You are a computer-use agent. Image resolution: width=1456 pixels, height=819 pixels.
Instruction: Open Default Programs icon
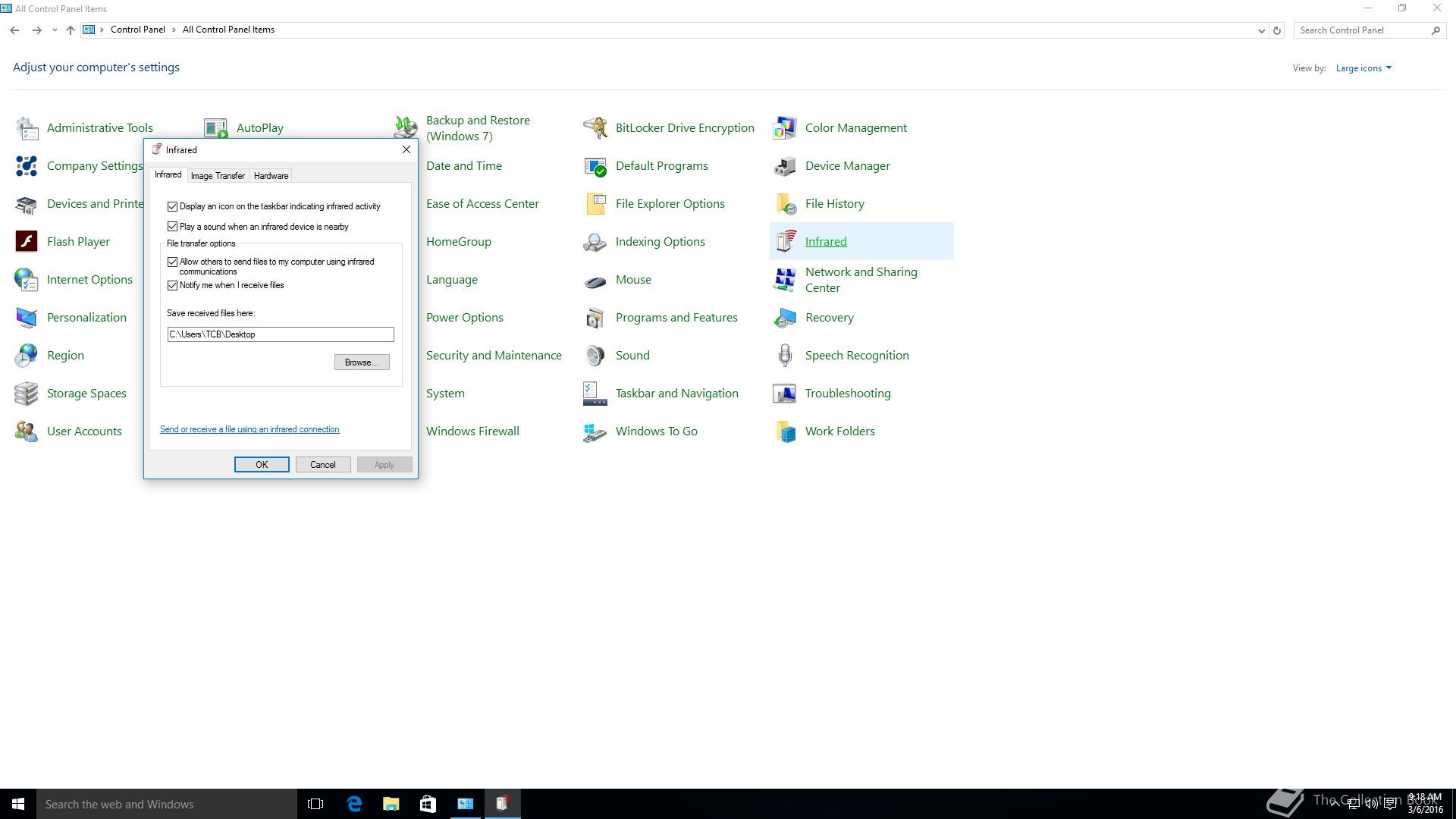[x=596, y=166]
